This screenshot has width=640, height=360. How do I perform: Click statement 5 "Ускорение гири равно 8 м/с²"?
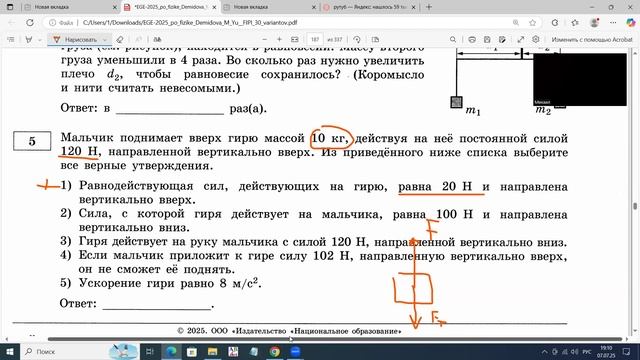161,283
